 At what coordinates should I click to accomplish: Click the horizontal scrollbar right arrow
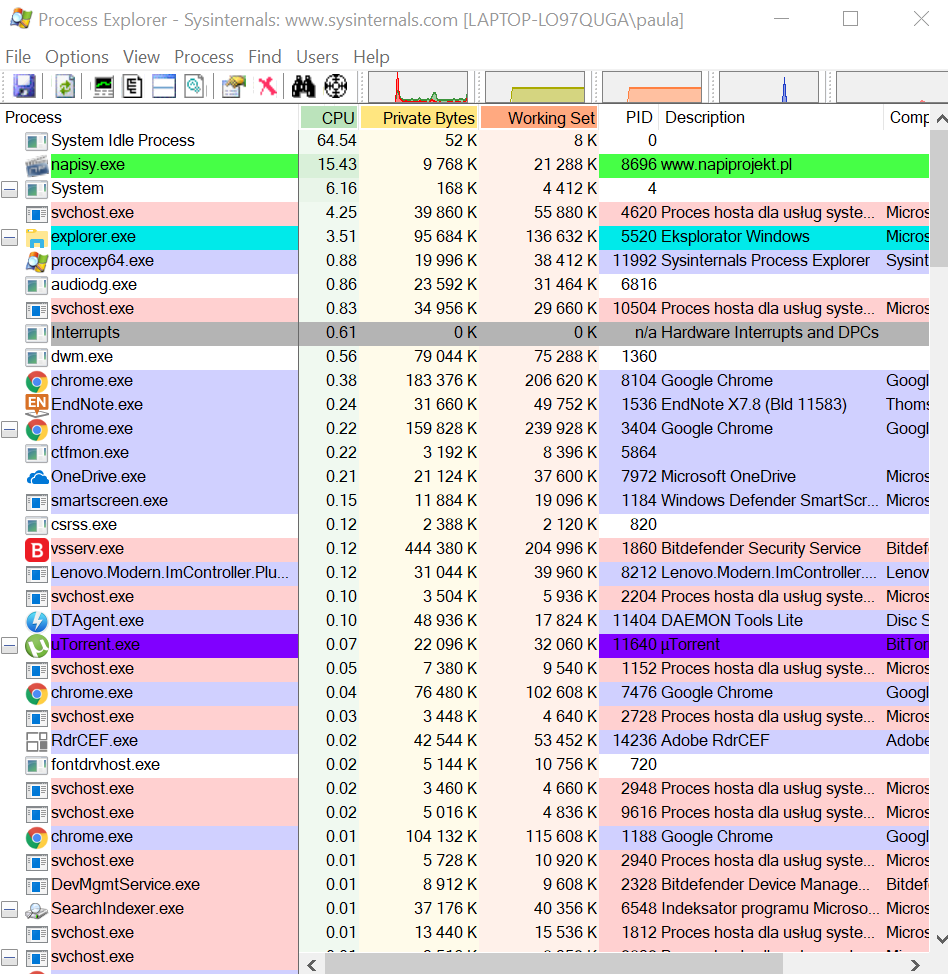[915, 965]
